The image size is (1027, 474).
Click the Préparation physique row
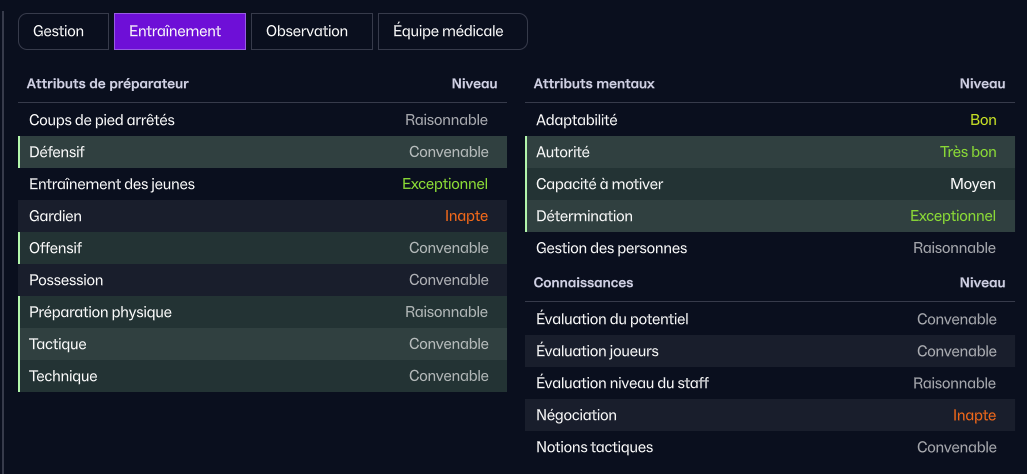[262, 312]
